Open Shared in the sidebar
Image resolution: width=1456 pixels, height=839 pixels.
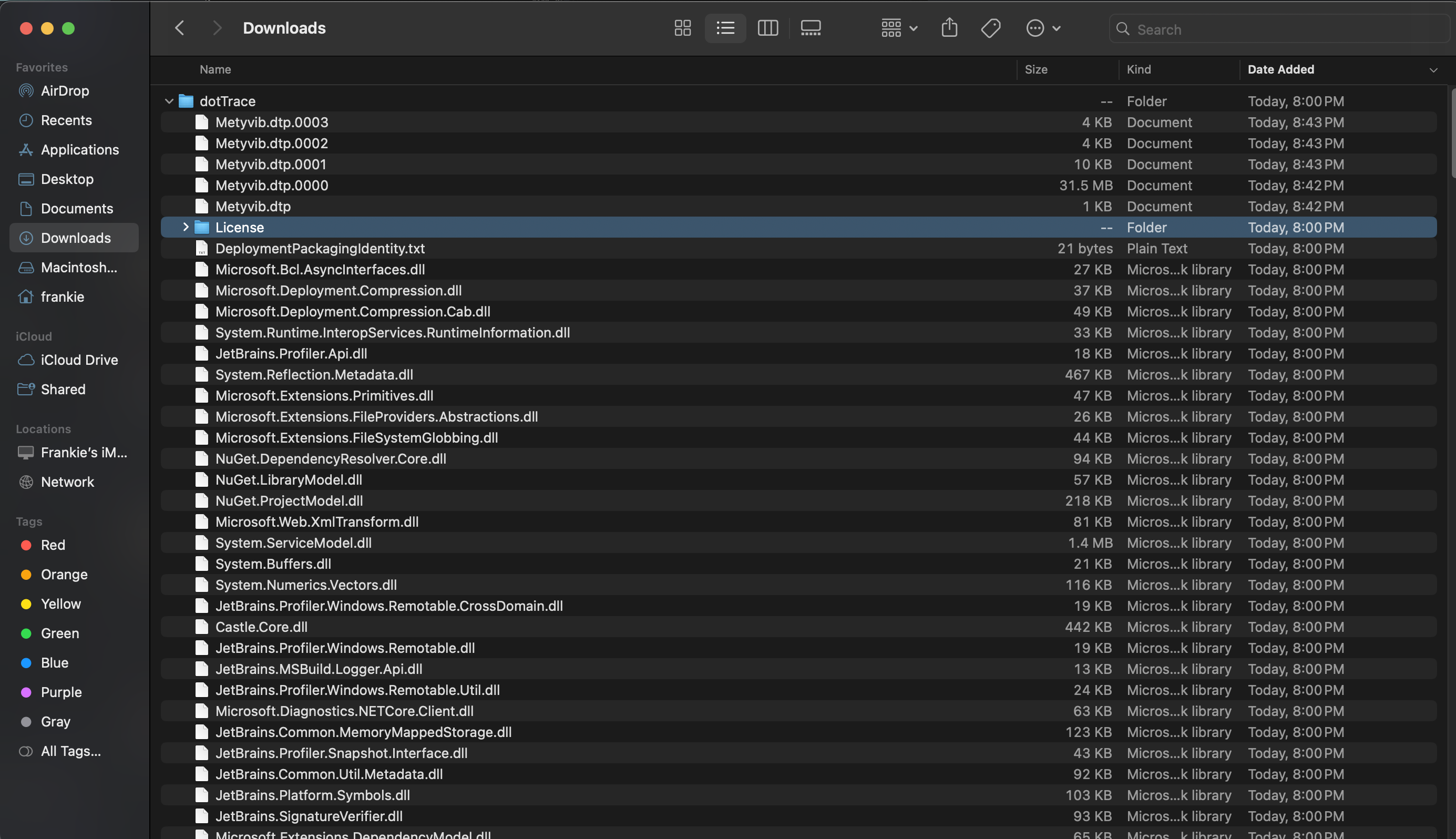tap(74, 389)
